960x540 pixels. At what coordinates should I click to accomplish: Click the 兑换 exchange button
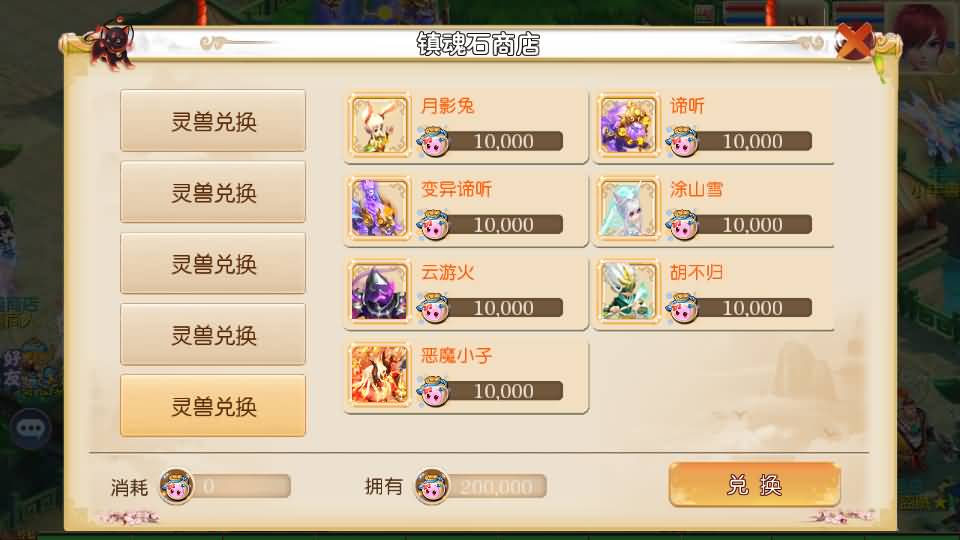point(754,485)
